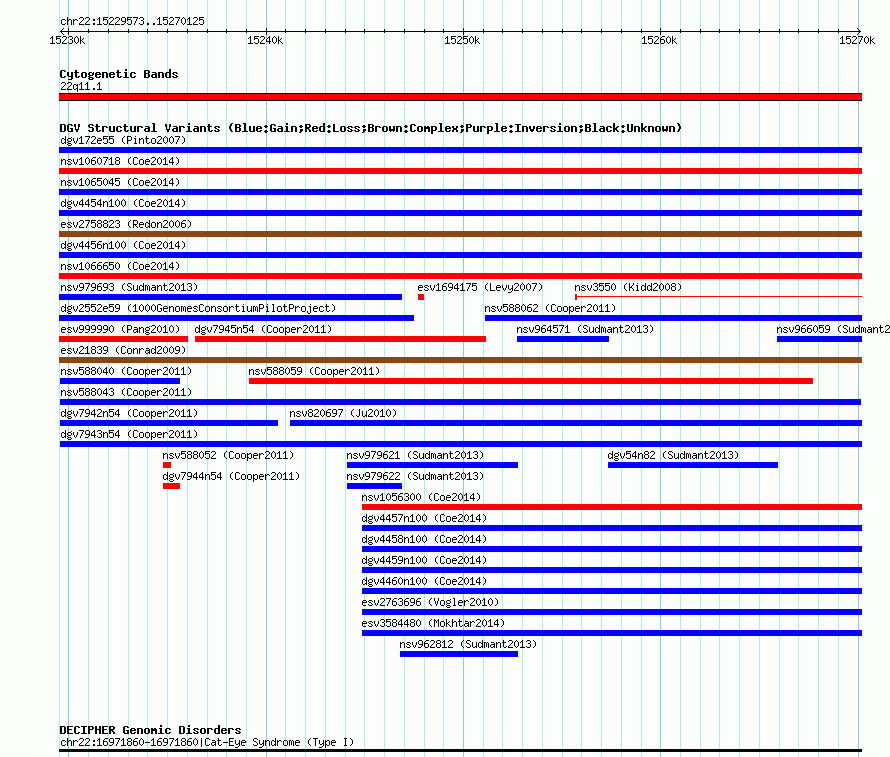Open nsv1066650 (Coe2014) variant label
The image size is (890, 757).
[120, 266]
